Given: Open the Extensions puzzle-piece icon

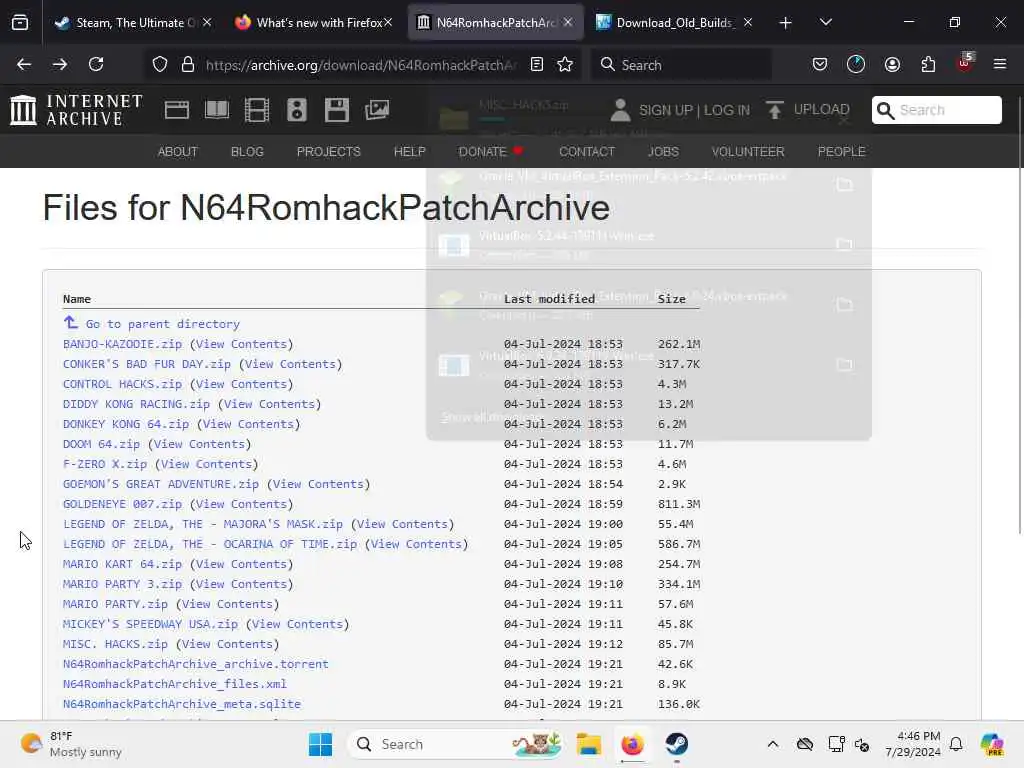Looking at the screenshot, I should pos(928,65).
